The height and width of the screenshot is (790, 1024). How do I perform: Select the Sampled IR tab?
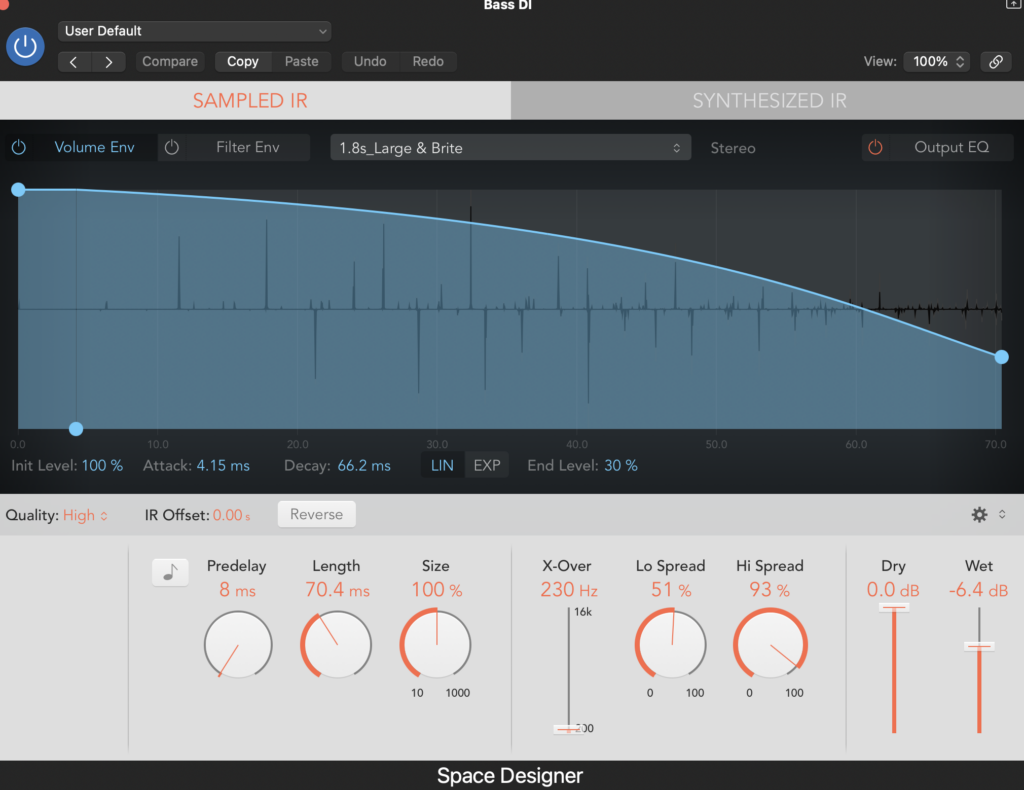click(x=250, y=101)
